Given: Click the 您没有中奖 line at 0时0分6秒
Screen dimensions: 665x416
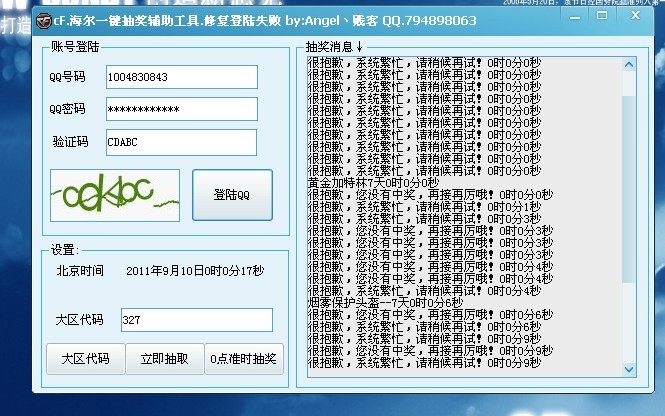Looking at the screenshot, I should [430, 315].
